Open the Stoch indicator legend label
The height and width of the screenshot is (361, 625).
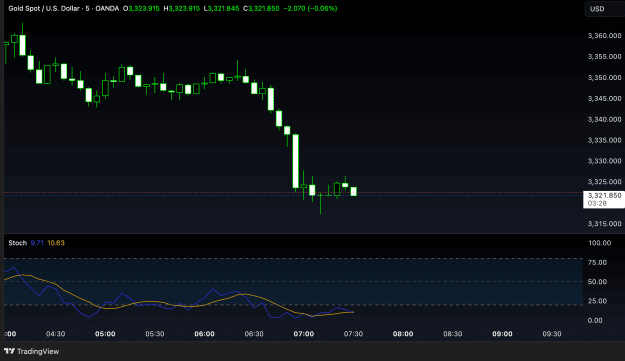click(18, 243)
